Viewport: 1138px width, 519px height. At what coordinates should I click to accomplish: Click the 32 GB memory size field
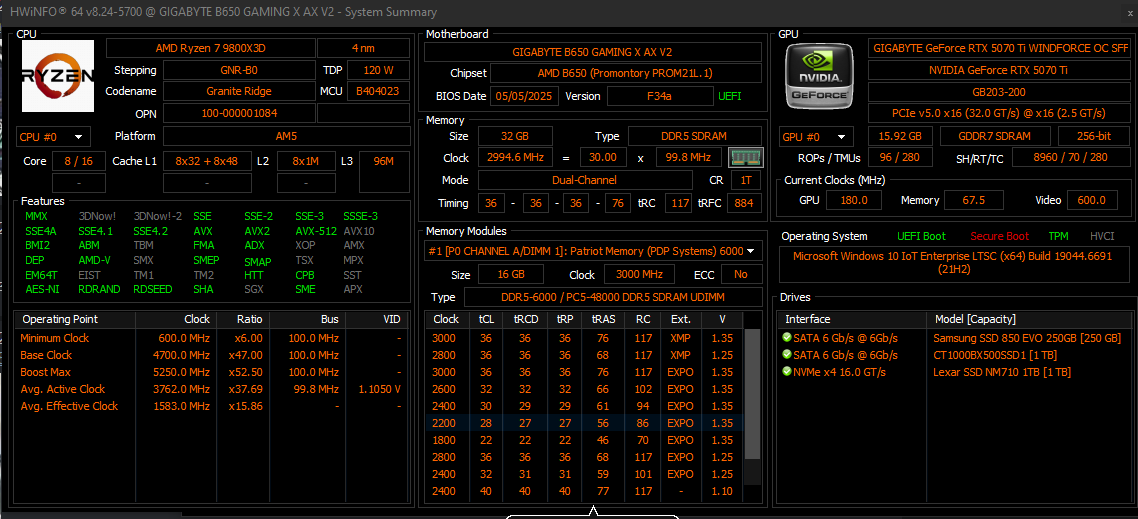pos(515,136)
